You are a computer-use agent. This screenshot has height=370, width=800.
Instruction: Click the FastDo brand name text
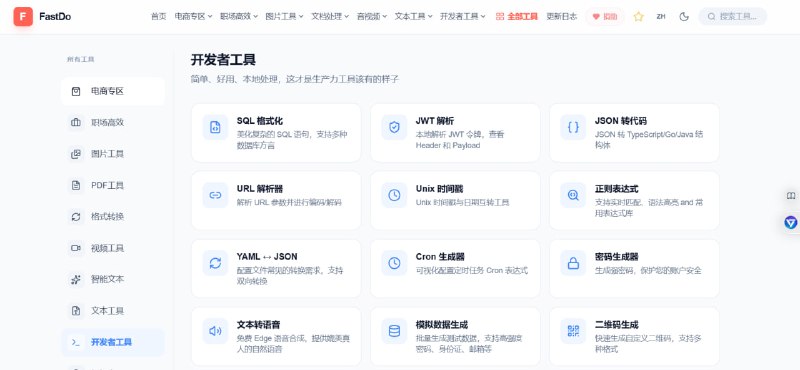coord(55,16)
